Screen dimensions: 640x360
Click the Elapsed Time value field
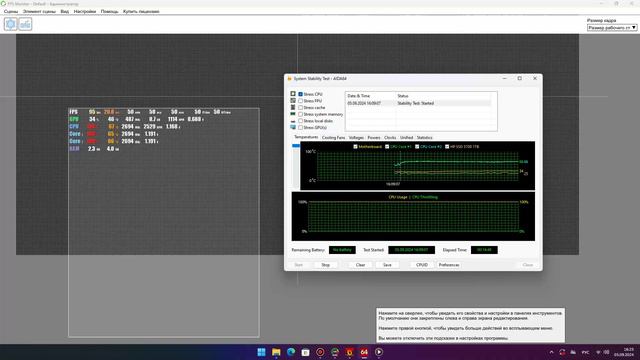coord(484,250)
